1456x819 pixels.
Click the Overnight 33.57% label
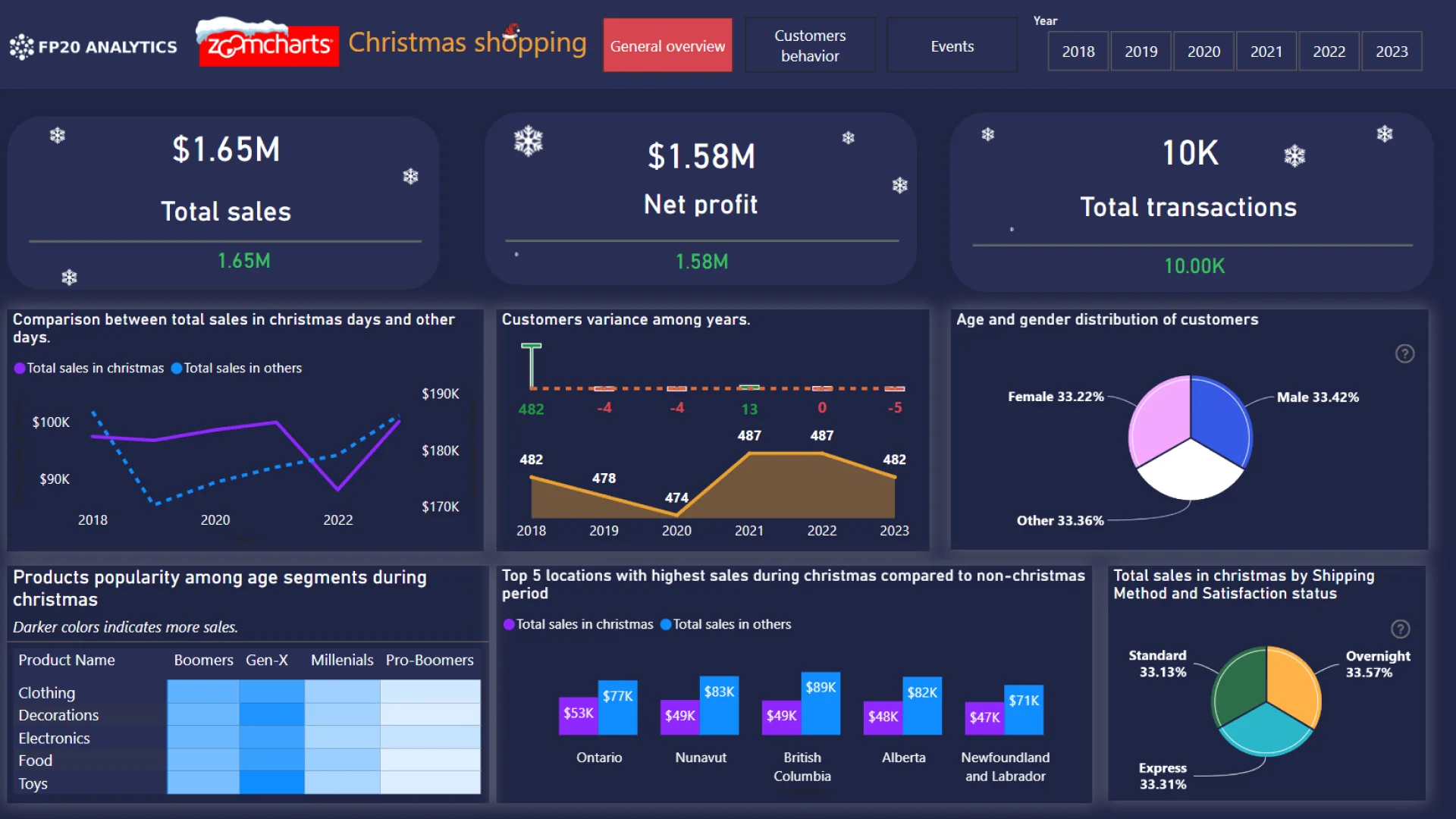[x=1377, y=664]
